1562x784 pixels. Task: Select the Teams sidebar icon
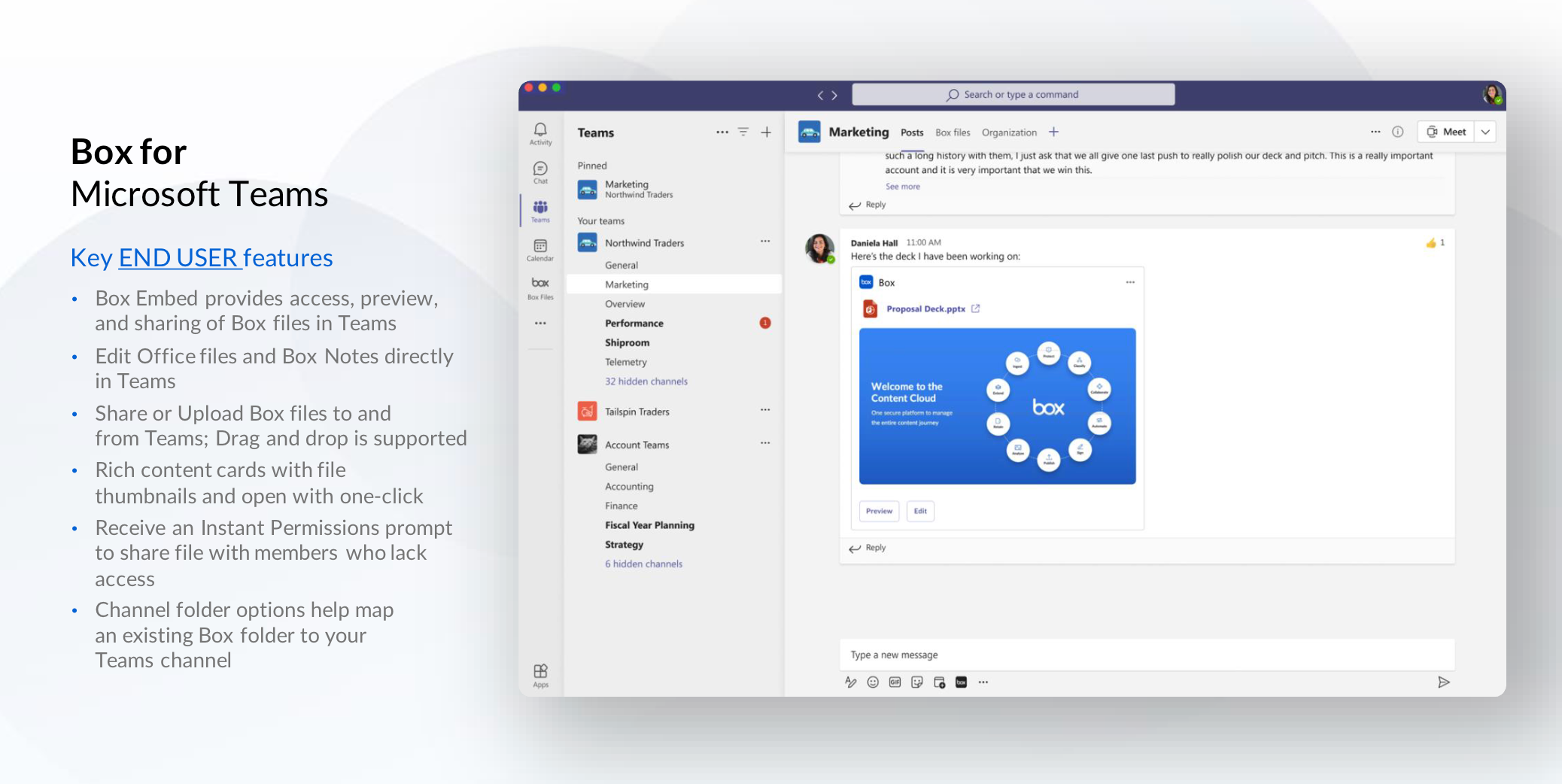(x=540, y=211)
